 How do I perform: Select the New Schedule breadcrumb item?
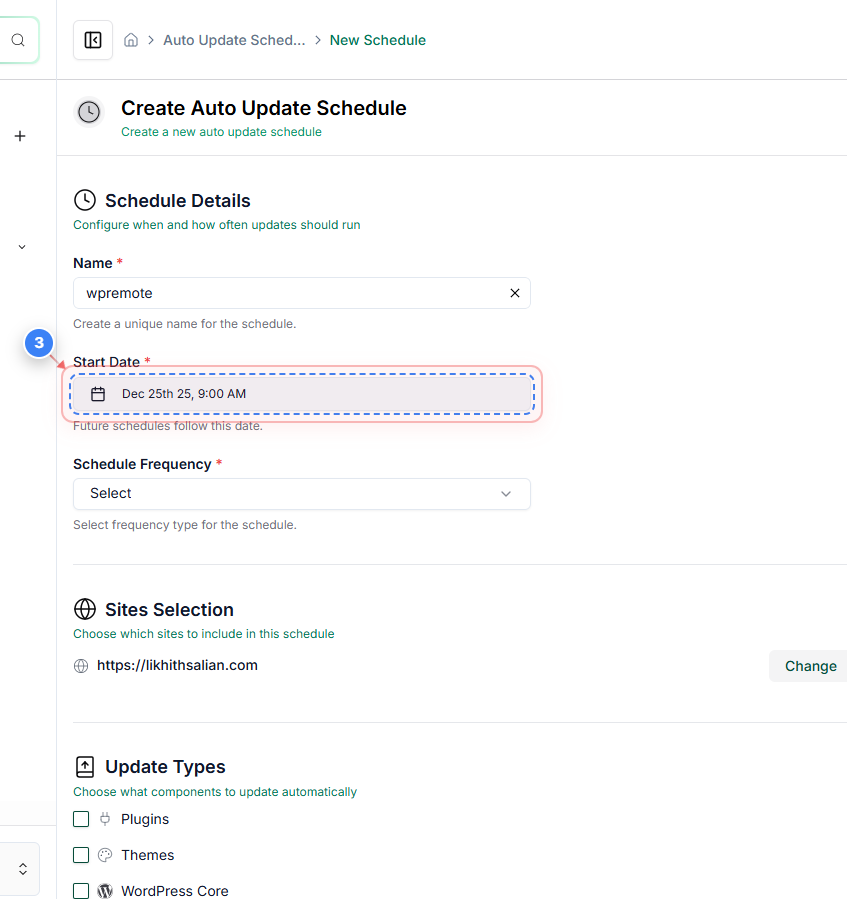[x=378, y=40]
